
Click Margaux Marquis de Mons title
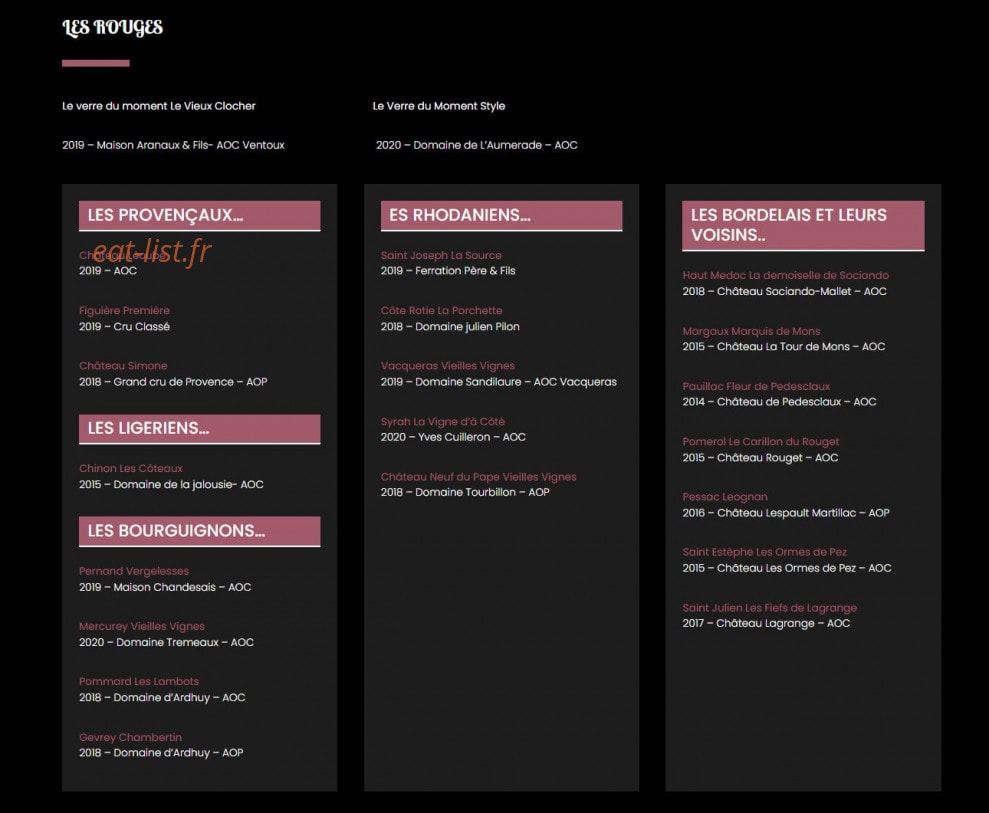(751, 331)
